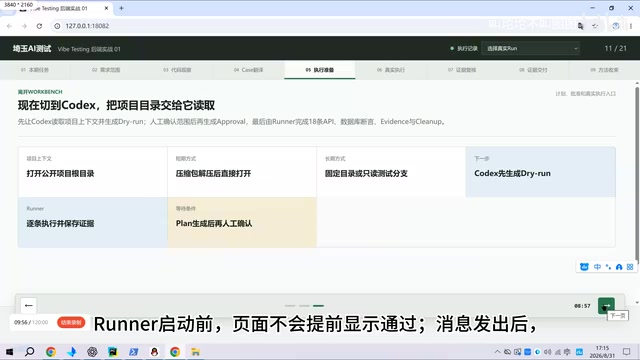Click the IME bear logo icon

584,267
